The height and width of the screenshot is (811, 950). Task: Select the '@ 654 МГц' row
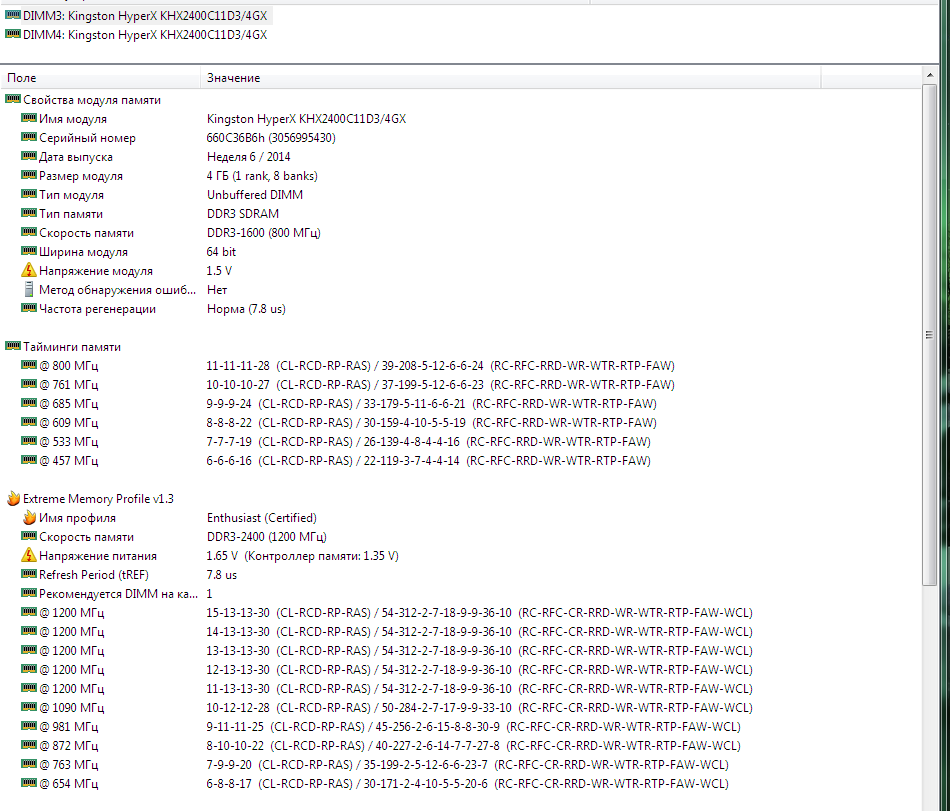(376, 784)
